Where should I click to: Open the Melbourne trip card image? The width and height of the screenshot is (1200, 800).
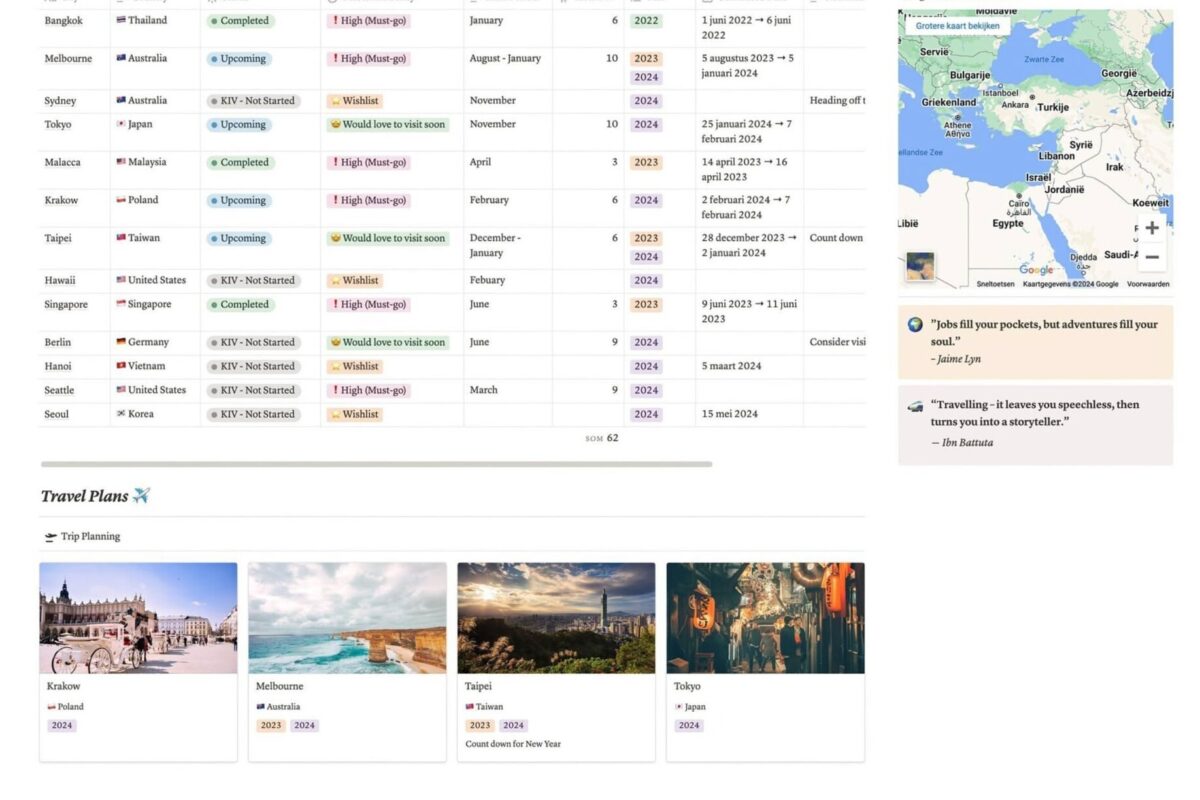pos(347,618)
